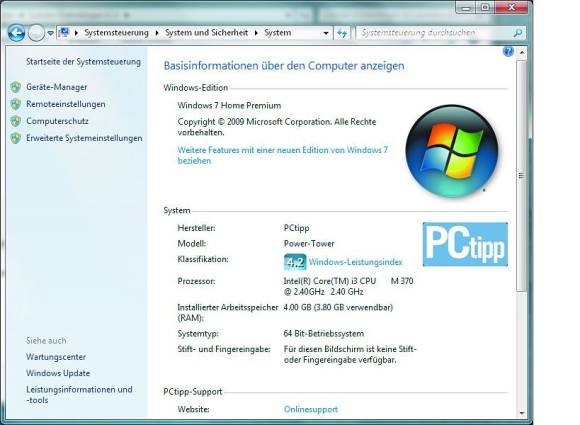Open Startseite der Systemsteuerung
Image resolution: width=580 pixels, height=425 pixels.
83,61
